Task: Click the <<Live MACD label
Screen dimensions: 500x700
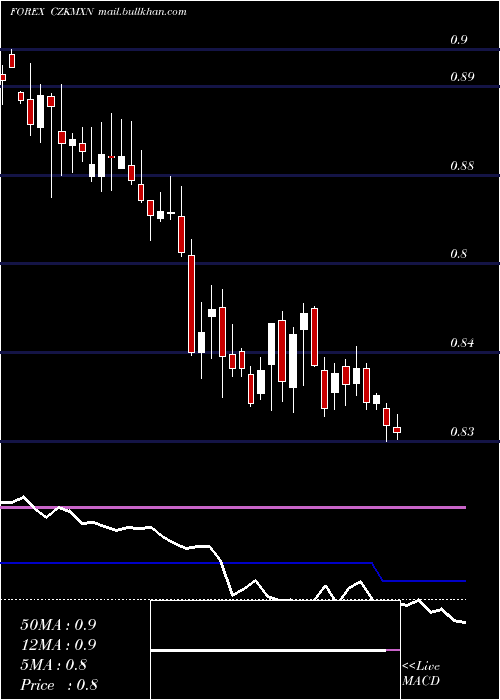Action: point(421,673)
